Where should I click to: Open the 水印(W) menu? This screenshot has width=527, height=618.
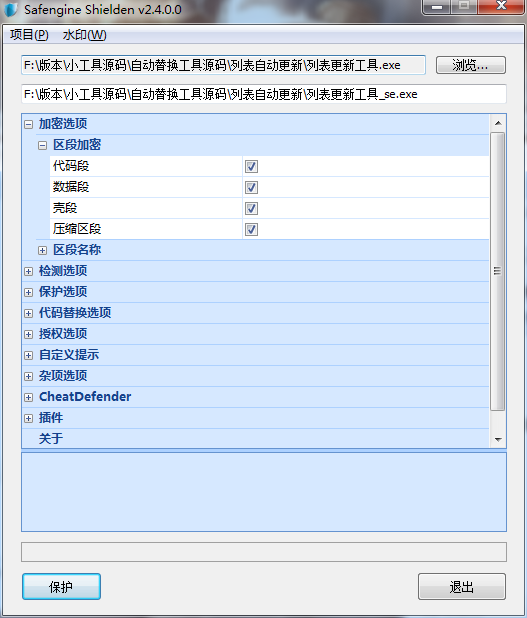[84, 35]
